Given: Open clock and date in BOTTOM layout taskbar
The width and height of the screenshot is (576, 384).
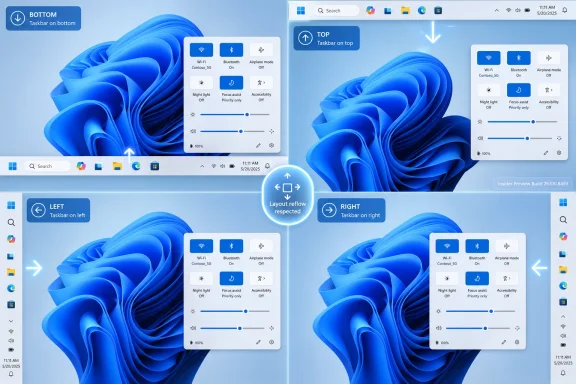Looking at the screenshot, I should point(250,166).
